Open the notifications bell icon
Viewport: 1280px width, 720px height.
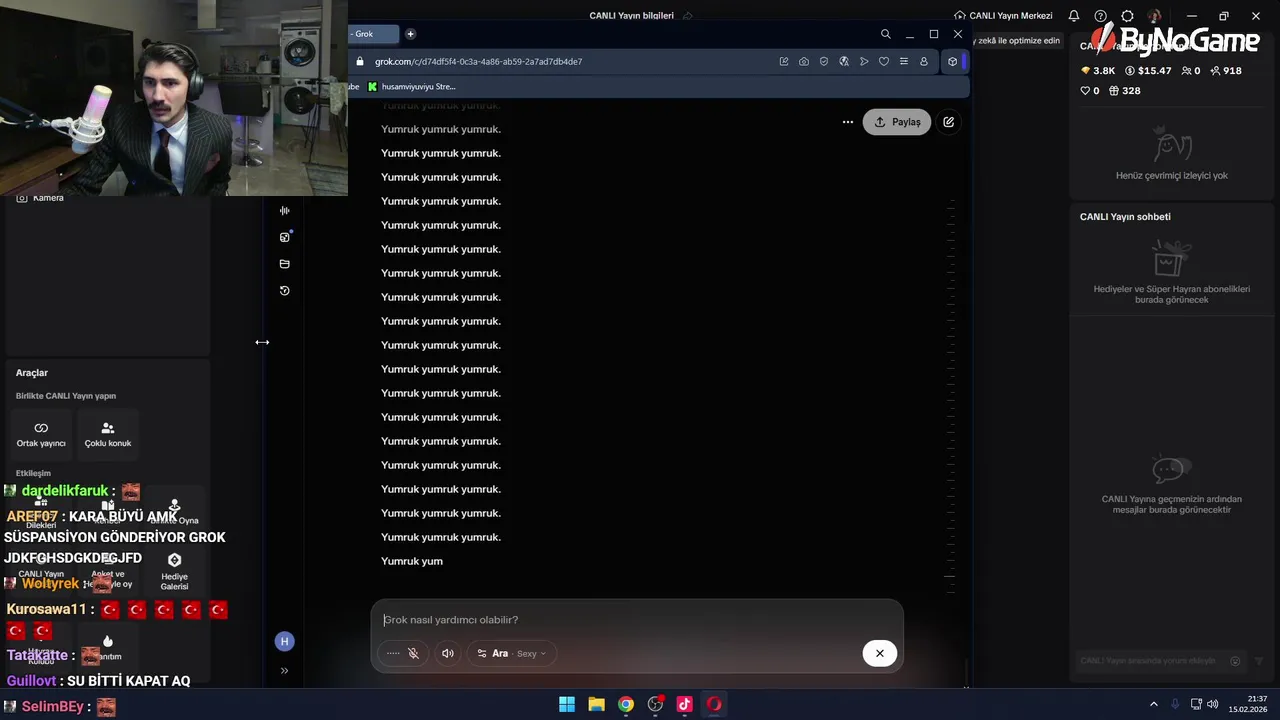coord(1073,16)
